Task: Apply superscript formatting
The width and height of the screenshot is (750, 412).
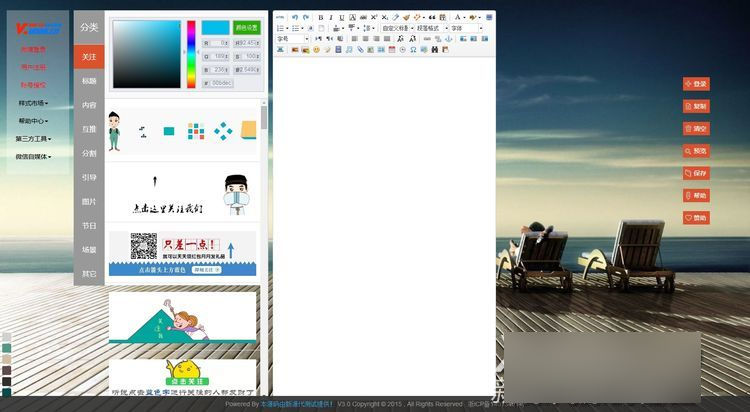Action: [374, 17]
